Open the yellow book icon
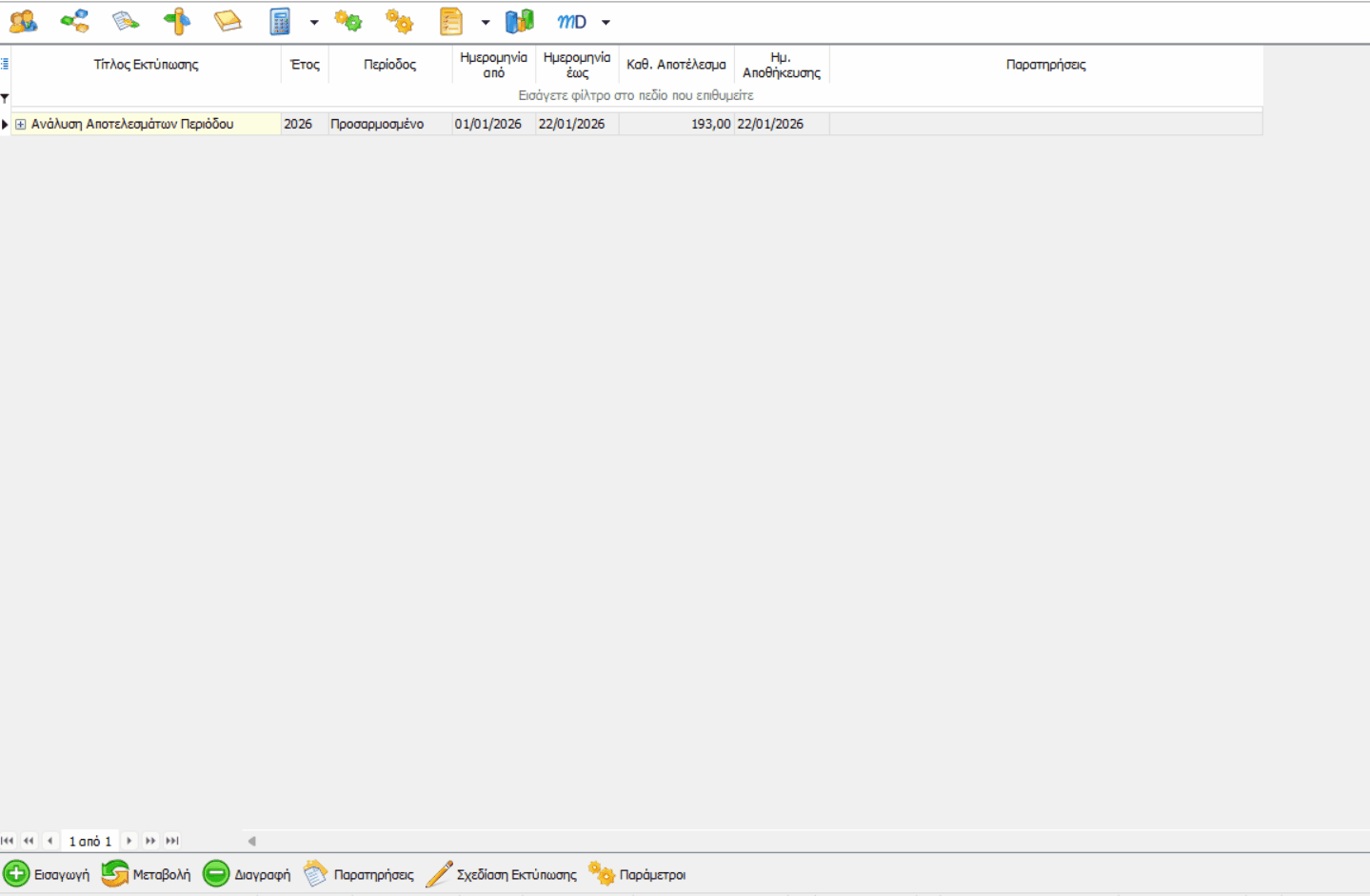This screenshot has width=1370, height=896. point(228,21)
